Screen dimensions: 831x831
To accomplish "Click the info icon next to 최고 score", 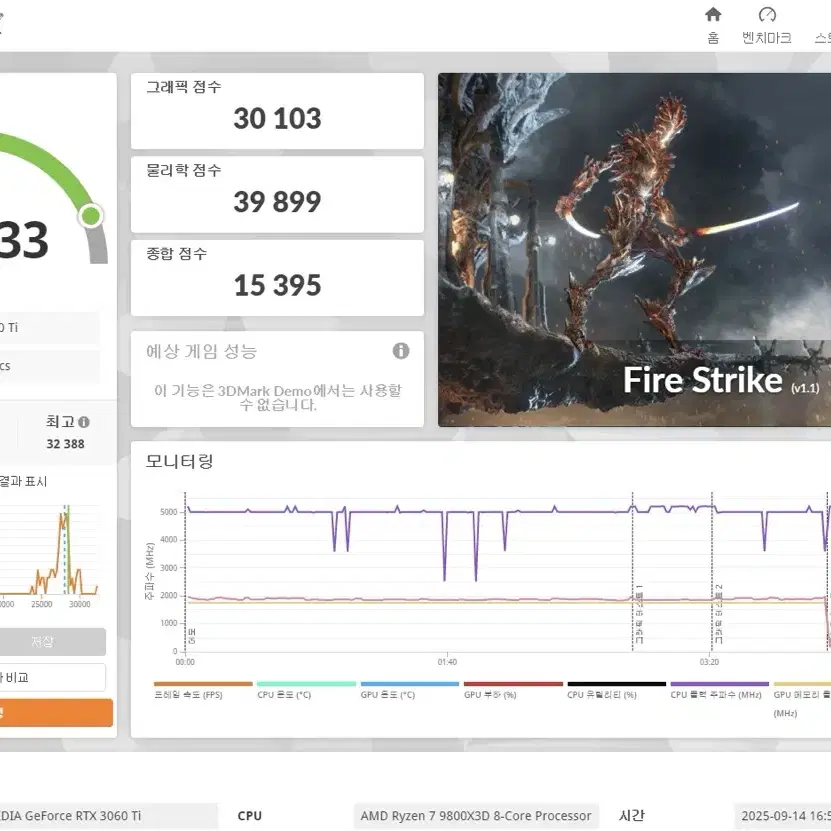I will 84,421.
